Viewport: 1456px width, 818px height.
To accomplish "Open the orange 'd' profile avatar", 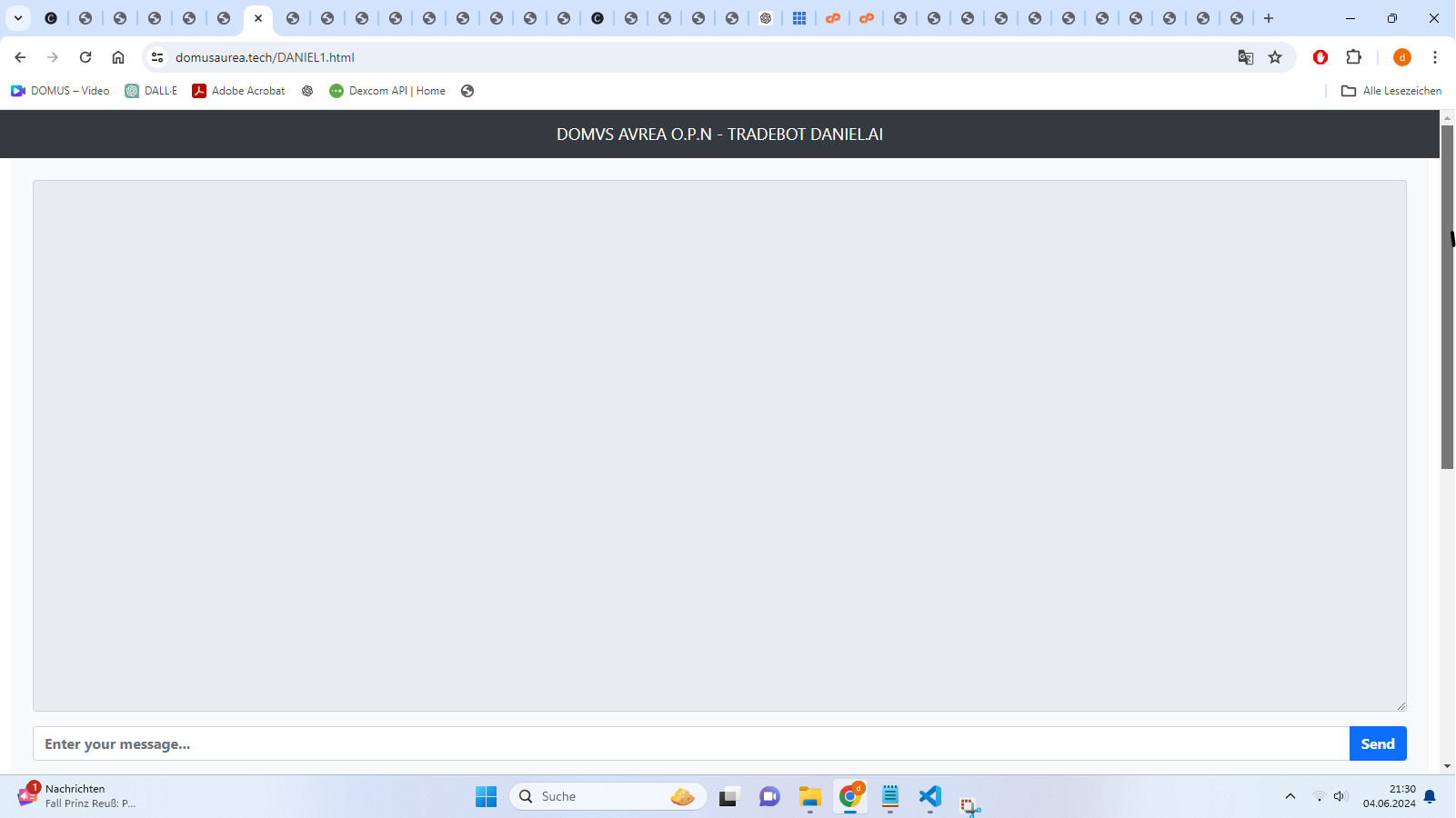I will [1402, 57].
